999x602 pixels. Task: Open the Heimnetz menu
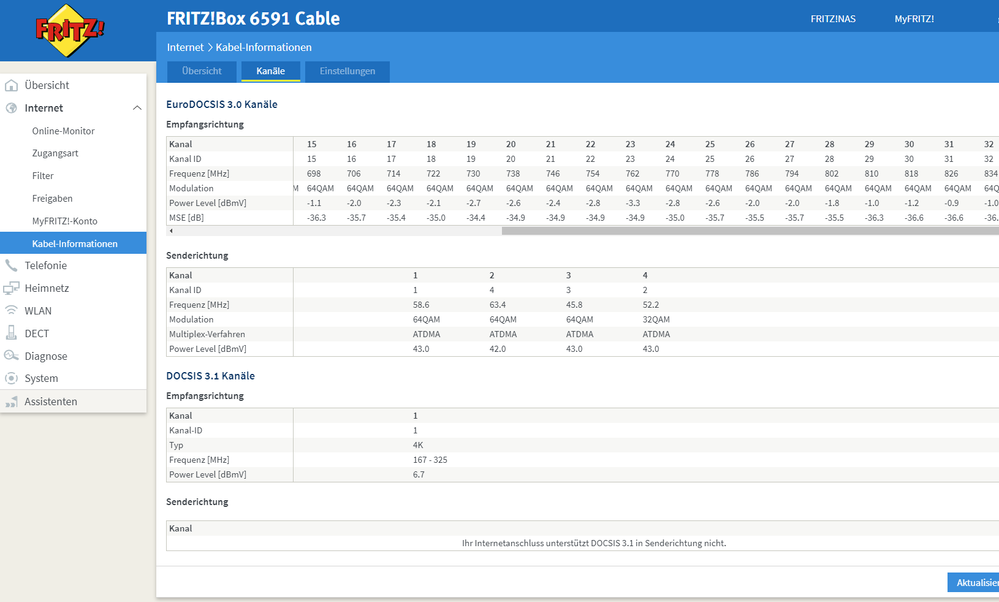tap(47, 289)
